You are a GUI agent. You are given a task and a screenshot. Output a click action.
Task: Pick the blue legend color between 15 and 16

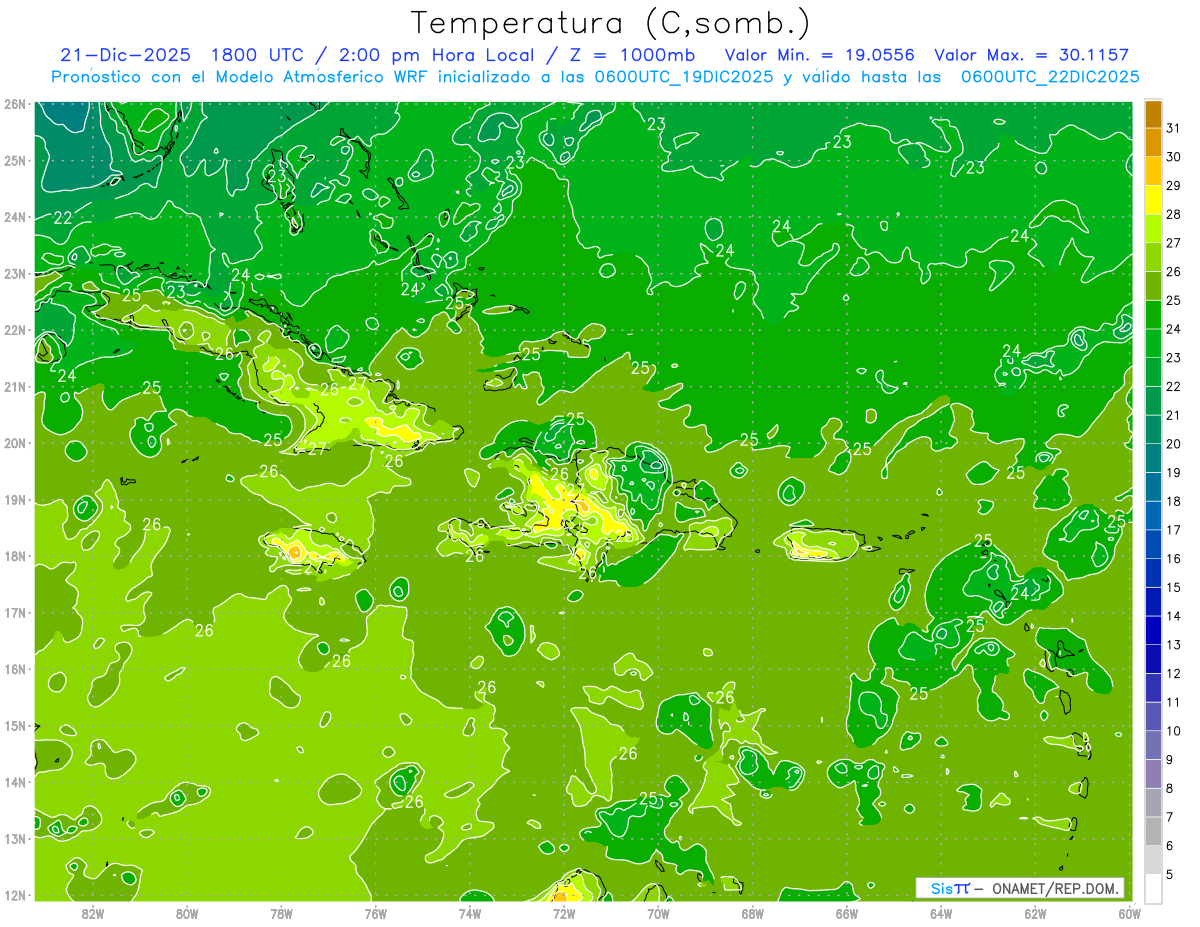click(x=1153, y=573)
